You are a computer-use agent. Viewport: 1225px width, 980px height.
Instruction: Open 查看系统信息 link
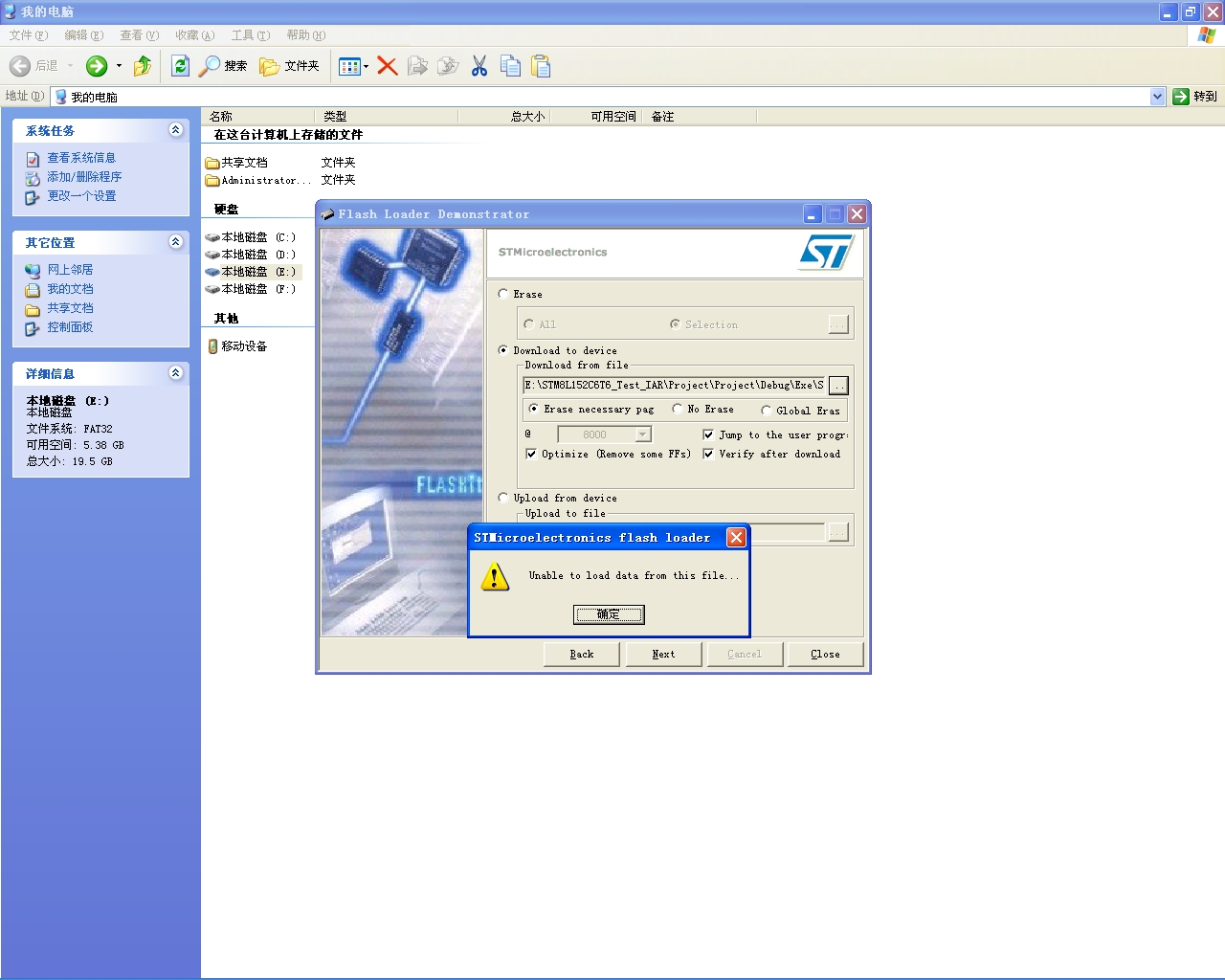click(x=81, y=158)
